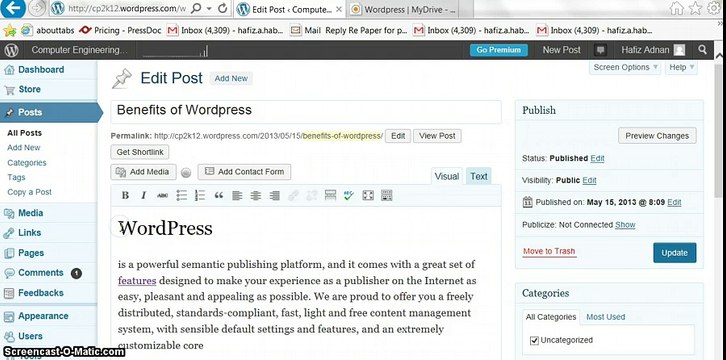The height and width of the screenshot is (360, 726).
Task: Open the features hyperlink in the post body
Action: click(x=137, y=281)
